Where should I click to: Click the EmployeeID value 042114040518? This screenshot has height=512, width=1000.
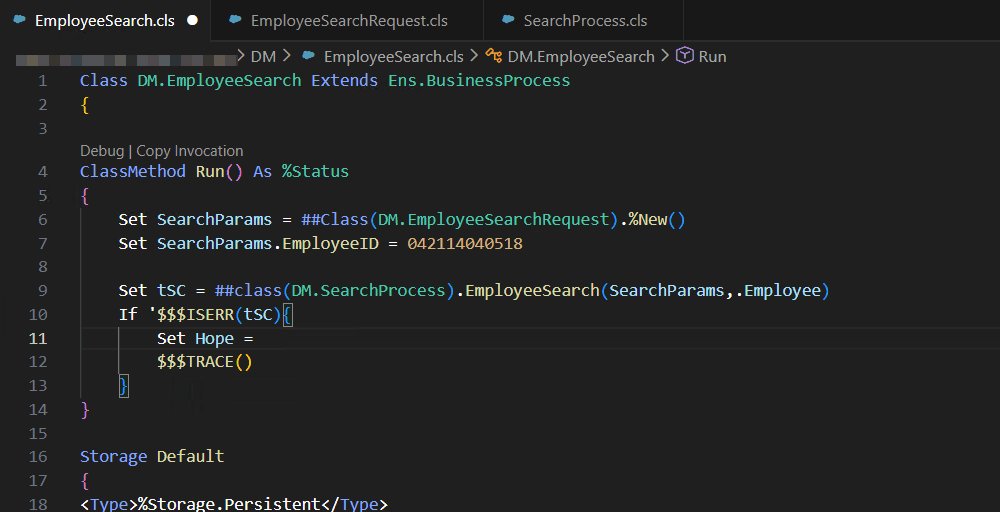pos(464,244)
